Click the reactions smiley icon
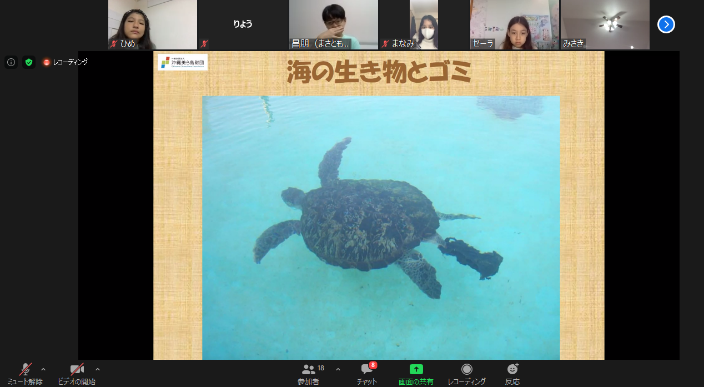The width and height of the screenshot is (704, 387). 512,374
